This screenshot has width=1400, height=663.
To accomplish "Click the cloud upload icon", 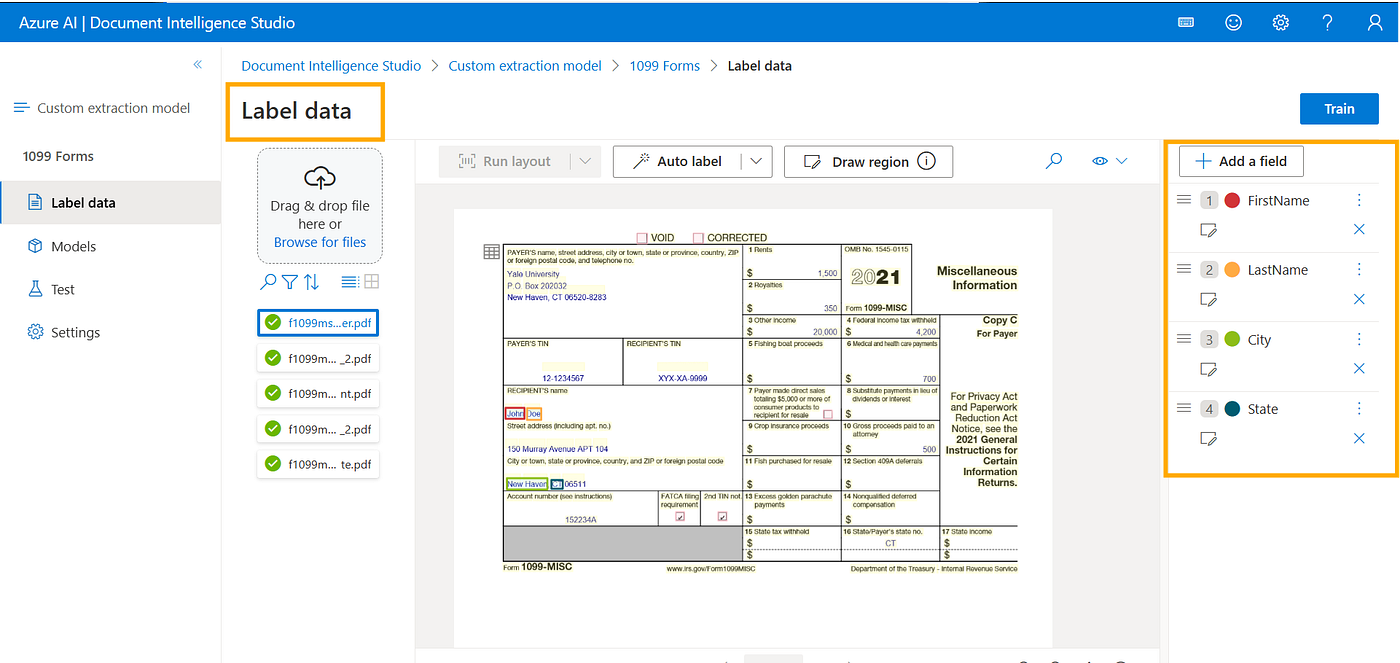I will [x=320, y=178].
